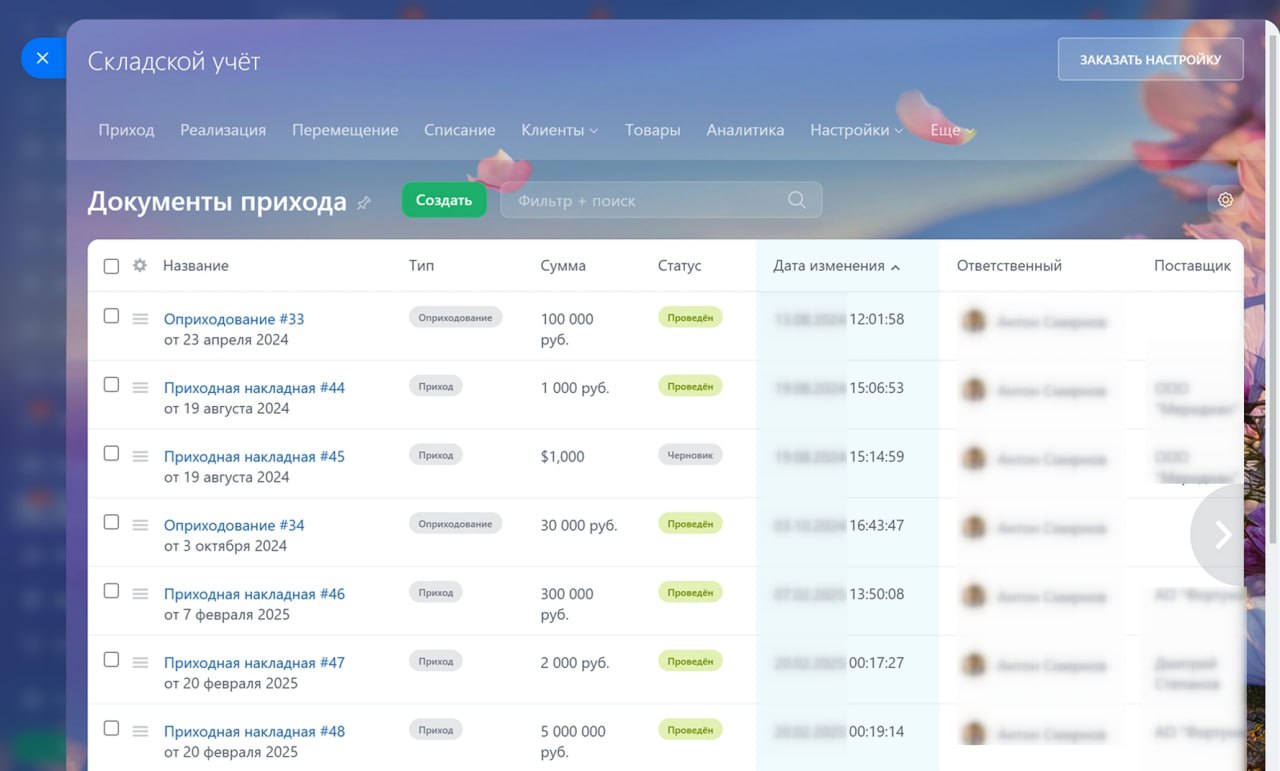
Task: Open column settings via gear next to header checkbox
Action: pos(139,265)
